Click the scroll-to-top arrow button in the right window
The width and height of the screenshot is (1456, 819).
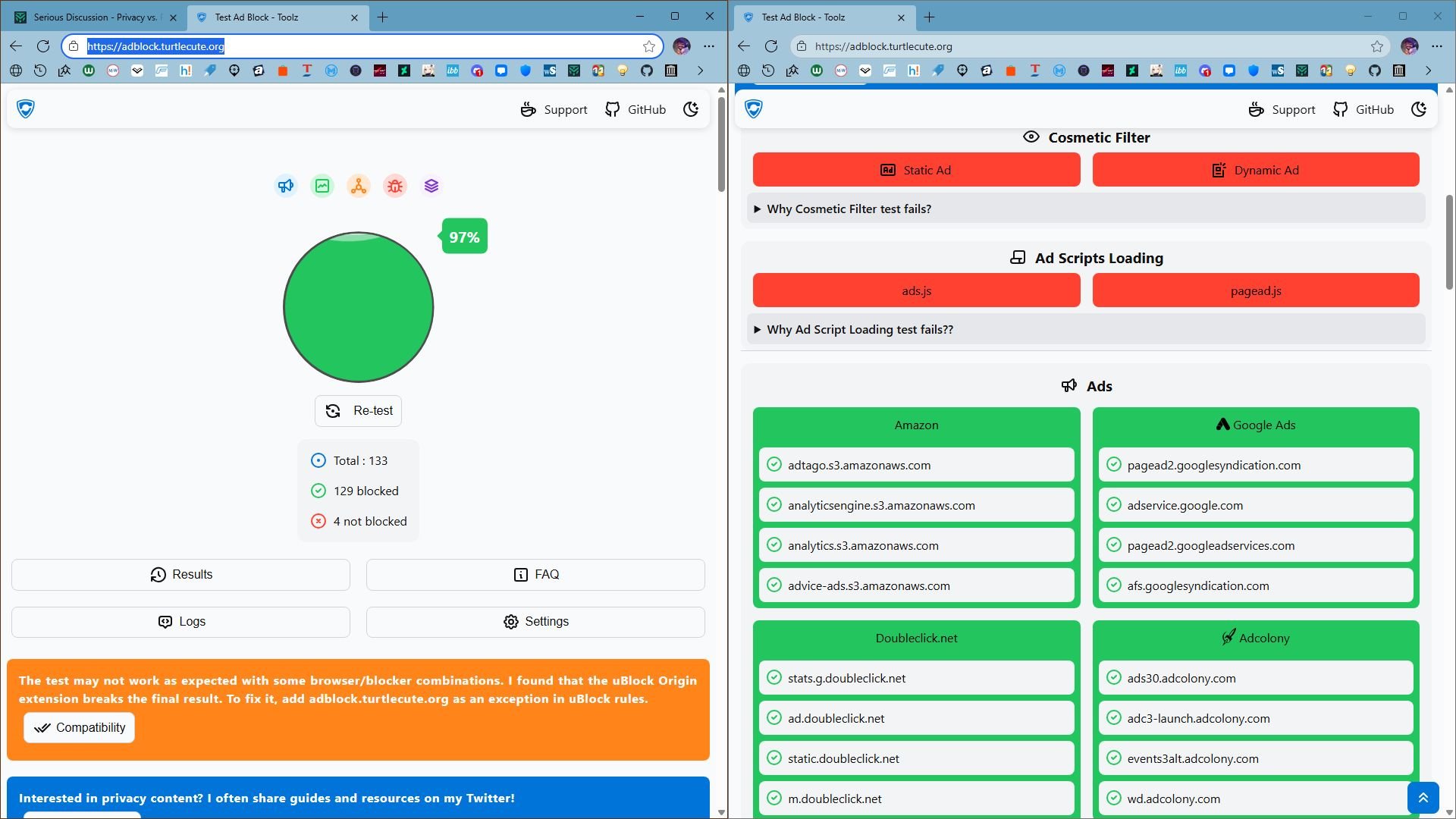tap(1423, 798)
